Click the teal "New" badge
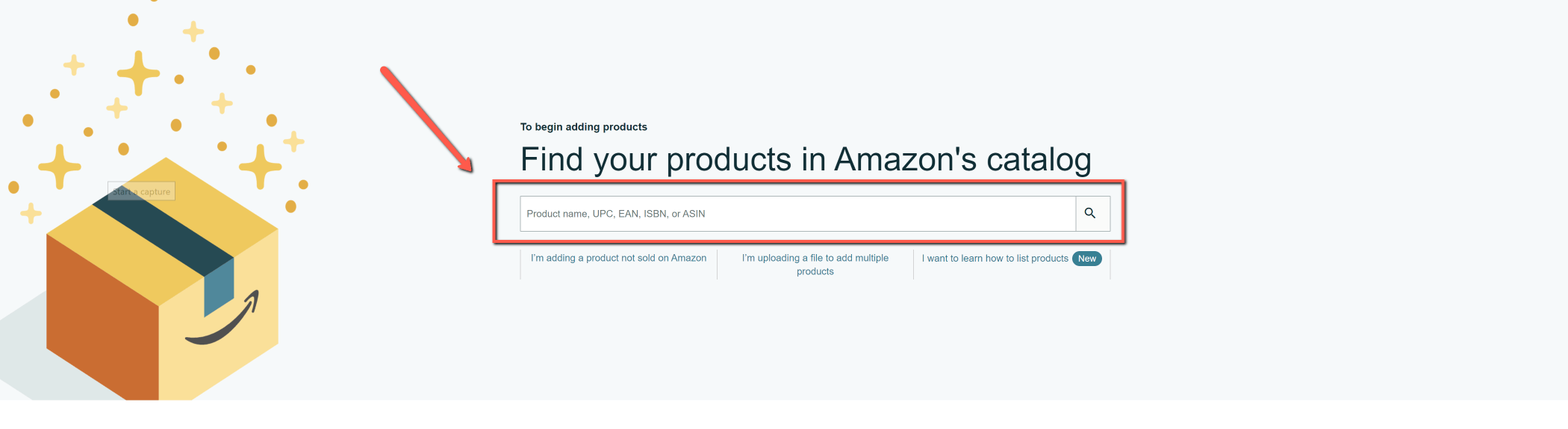The width and height of the screenshot is (1568, 429). pyautogui.click(x=1086, y=259)
